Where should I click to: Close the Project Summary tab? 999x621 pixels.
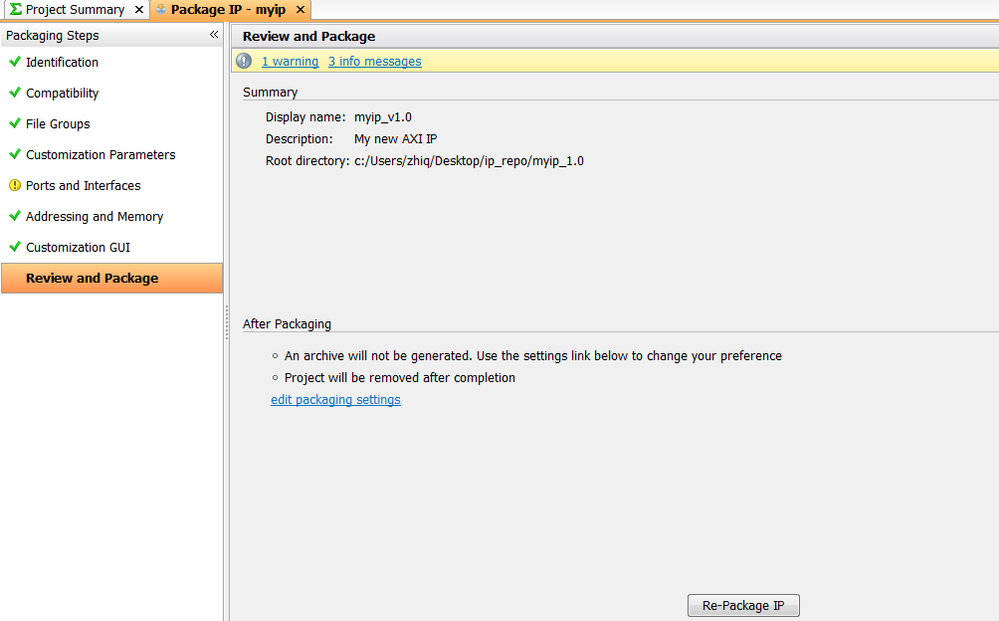tap(139, 10)
